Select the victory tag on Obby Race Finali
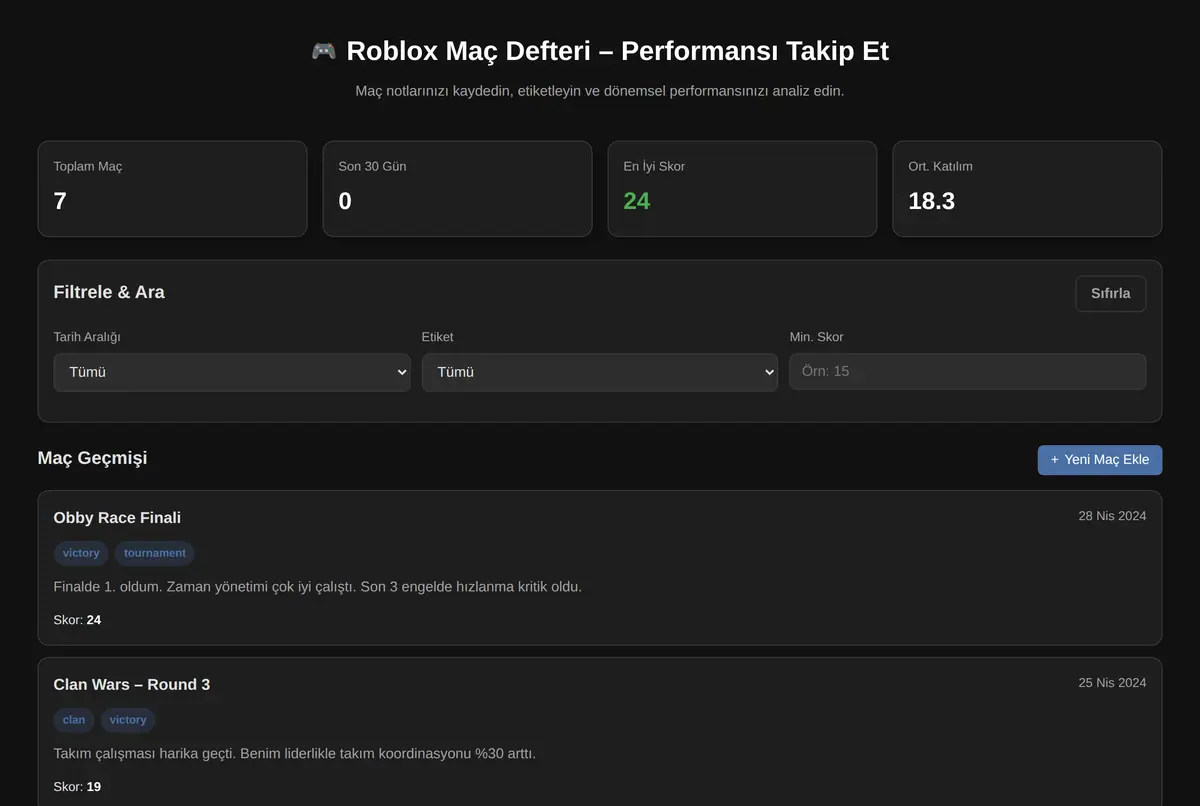 coord(81,553)
